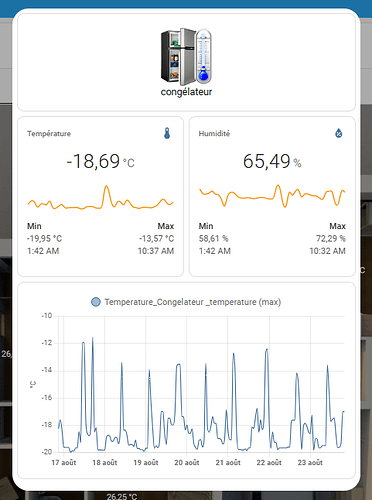Toggle Temperature_Congelateur legend series circle
The width and height of the screenshot is (372, 500).
96,302
